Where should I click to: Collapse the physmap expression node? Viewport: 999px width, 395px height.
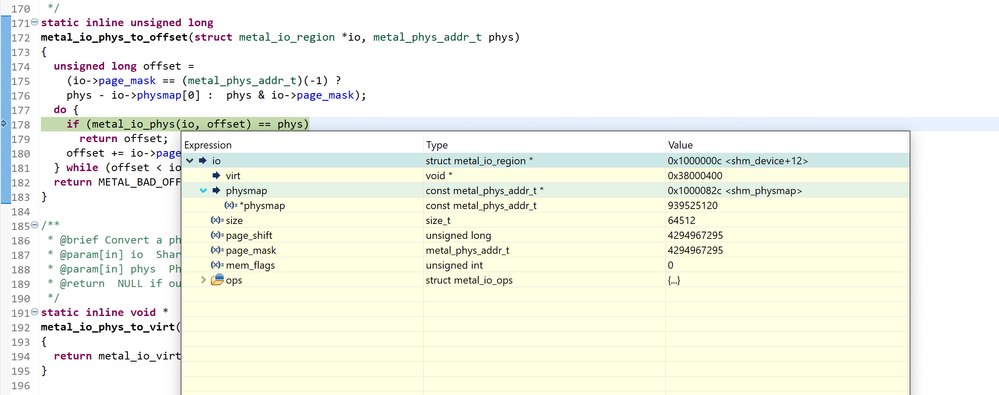[x=204, y=190]
